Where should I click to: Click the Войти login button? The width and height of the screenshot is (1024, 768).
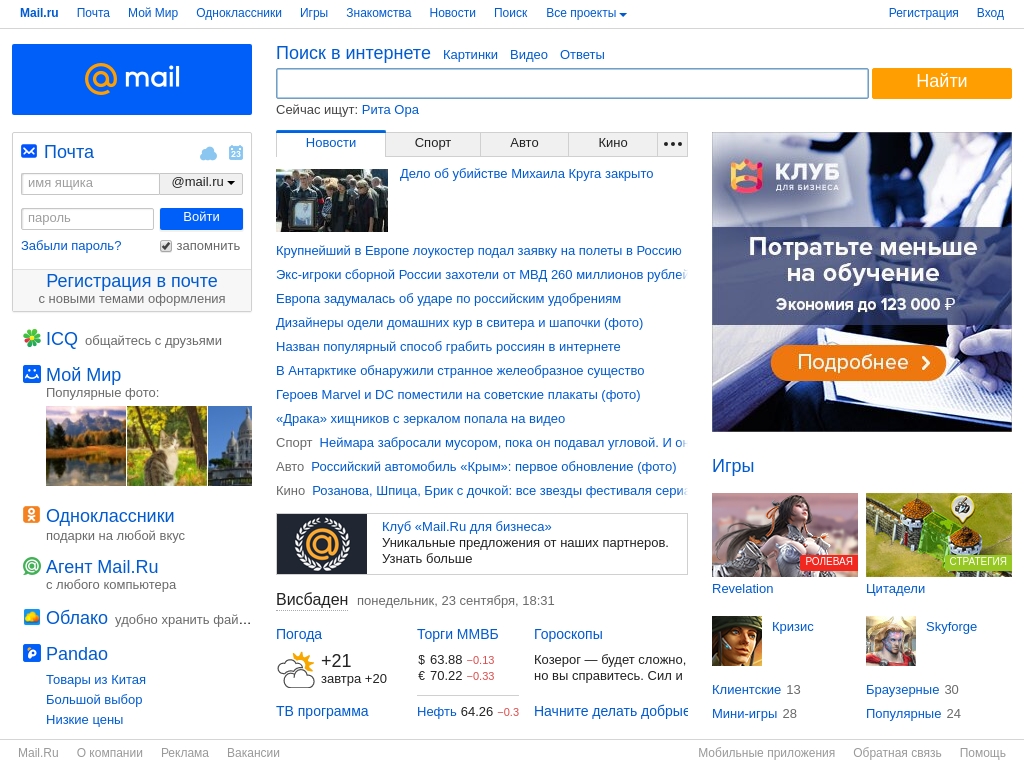click(x=201, y=218)
